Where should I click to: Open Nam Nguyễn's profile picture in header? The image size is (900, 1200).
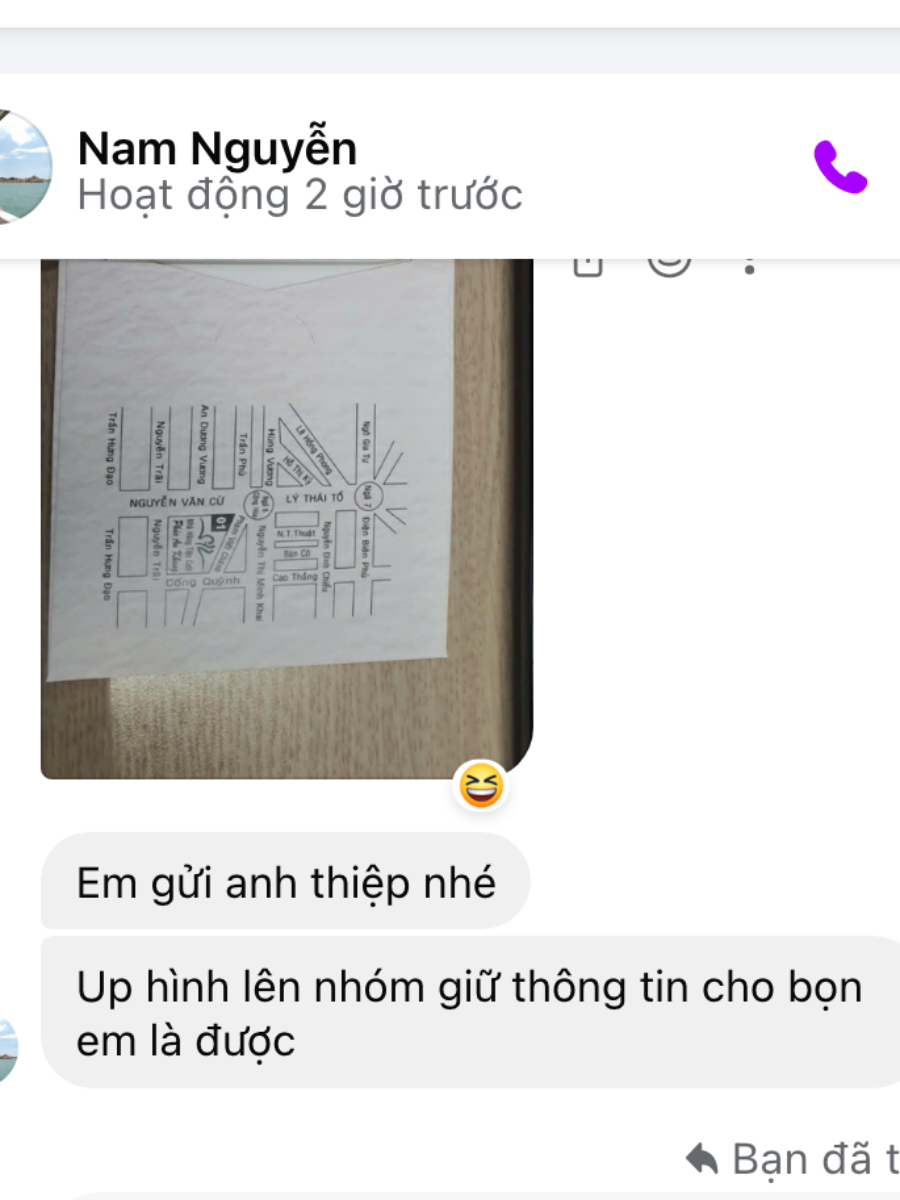[22, 166]
